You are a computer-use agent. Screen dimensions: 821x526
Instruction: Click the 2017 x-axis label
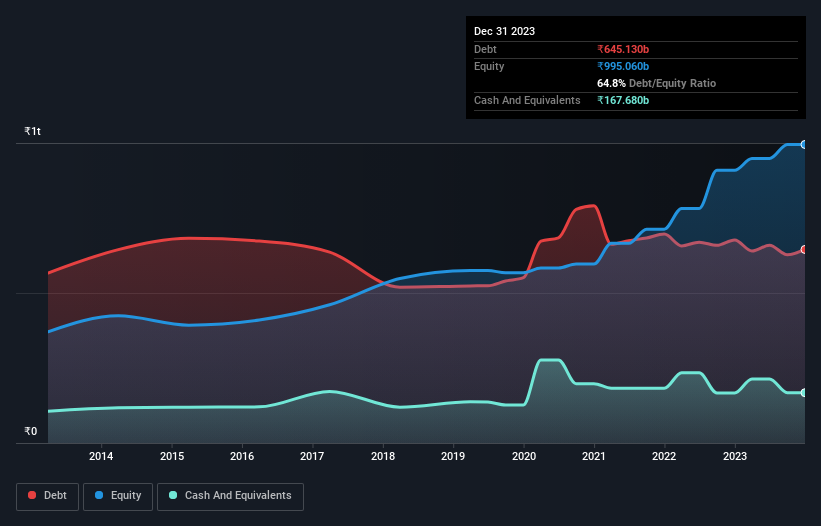pyautogui.click(x=312, y=456)
